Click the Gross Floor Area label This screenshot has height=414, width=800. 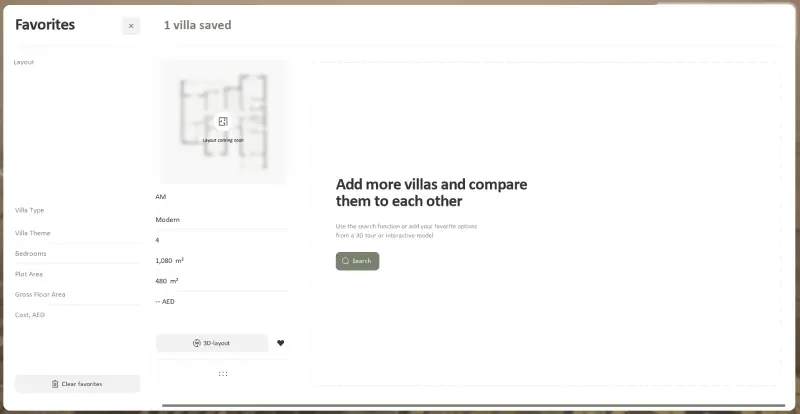pyautogui.click(x=40, y=294)
